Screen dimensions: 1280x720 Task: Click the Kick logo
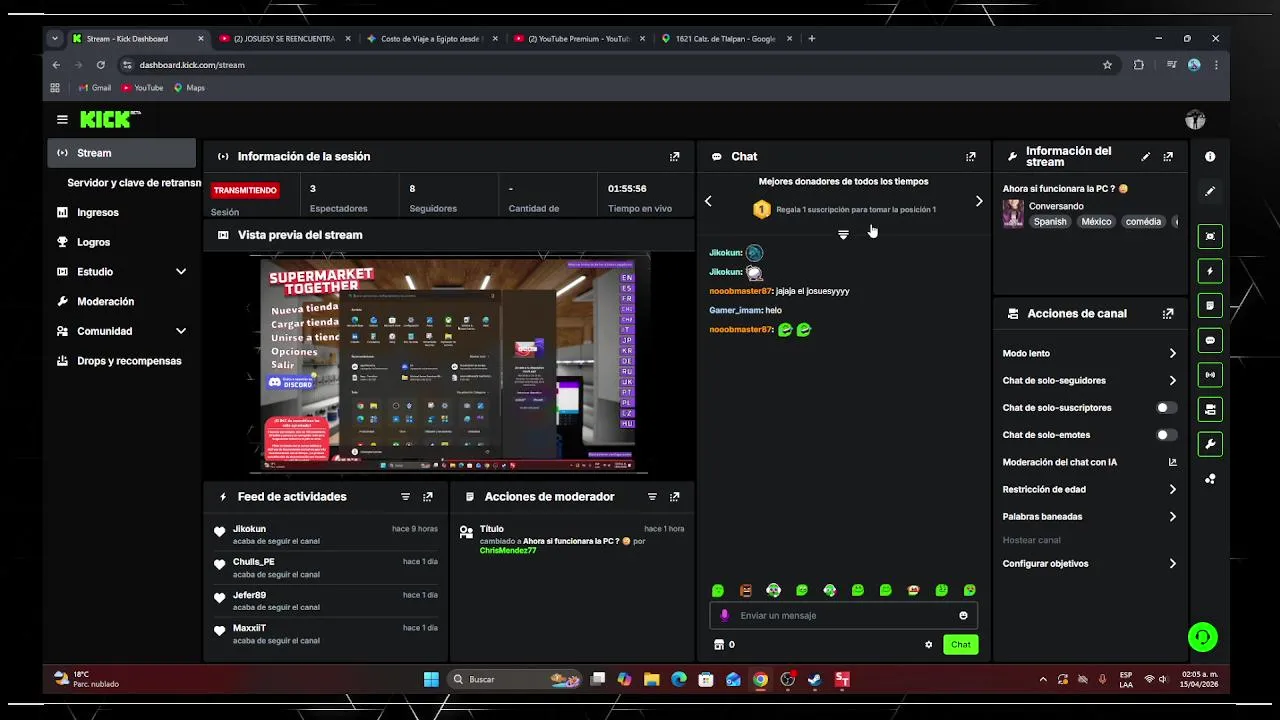(109, 119)
